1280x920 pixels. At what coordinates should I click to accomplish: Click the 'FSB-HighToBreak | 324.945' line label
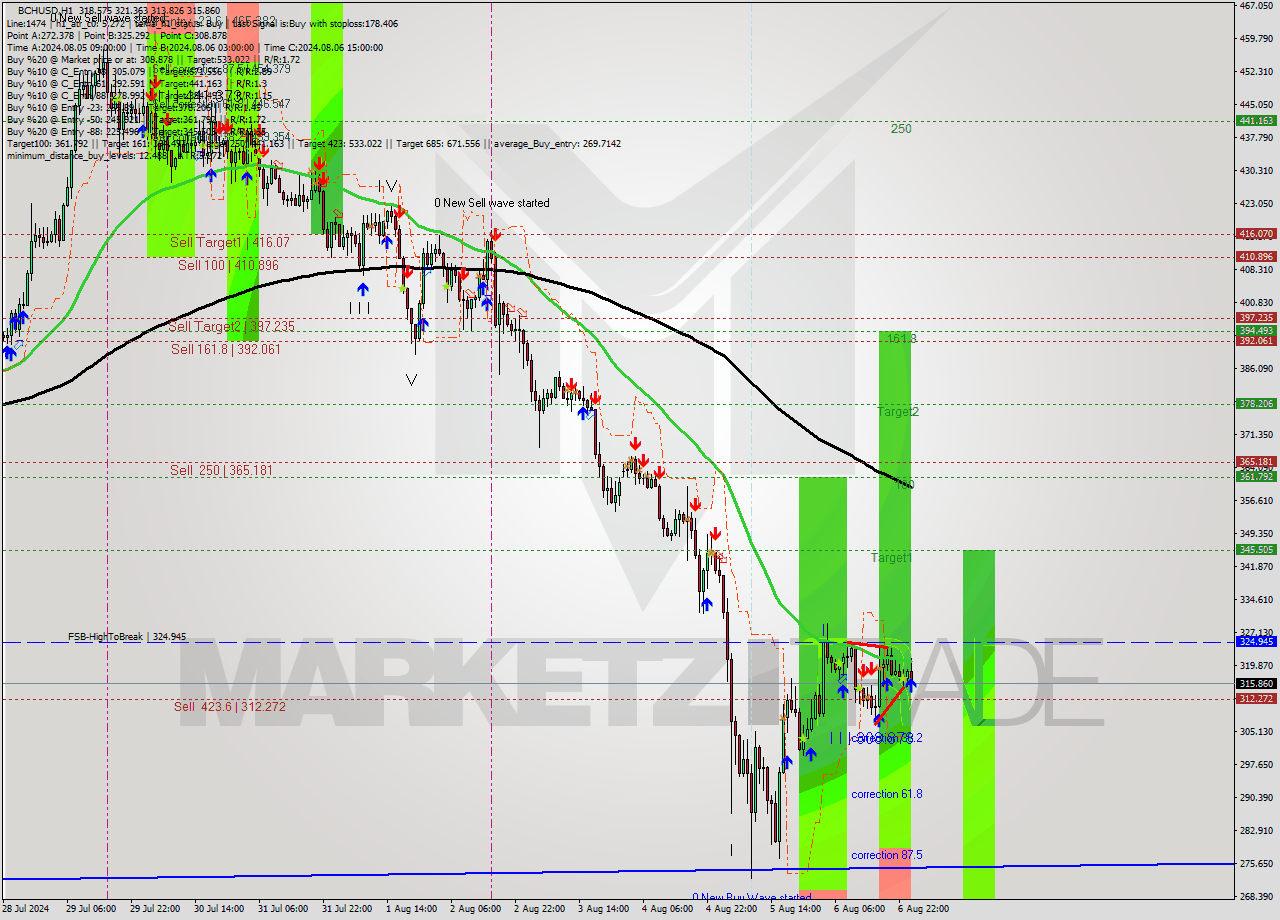coord(127,636)
